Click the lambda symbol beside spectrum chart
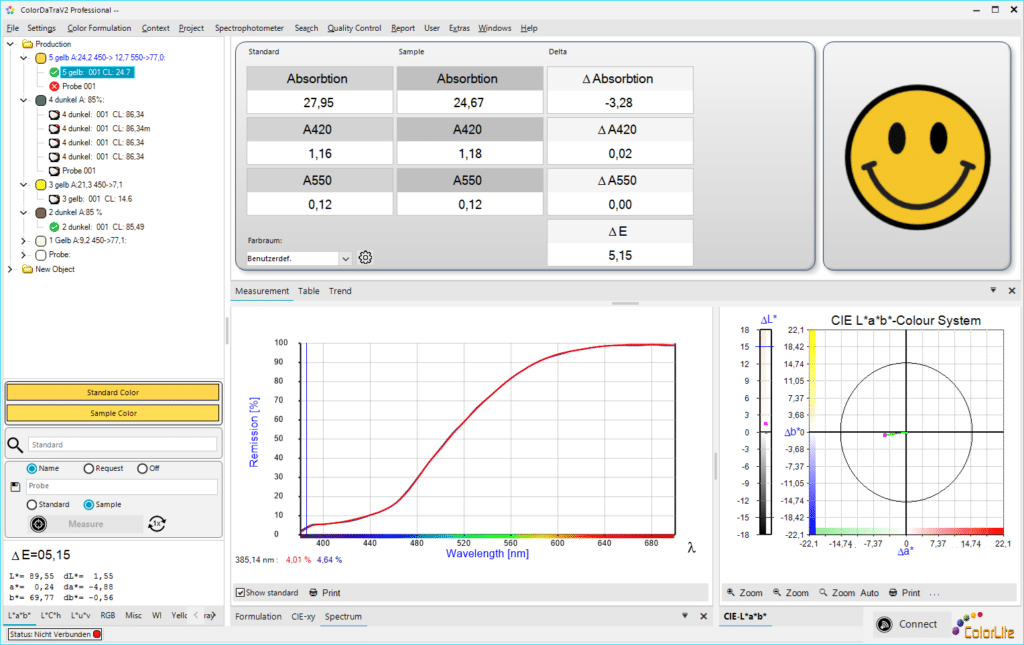The image size is (1024, 645). tap(691, 548)
